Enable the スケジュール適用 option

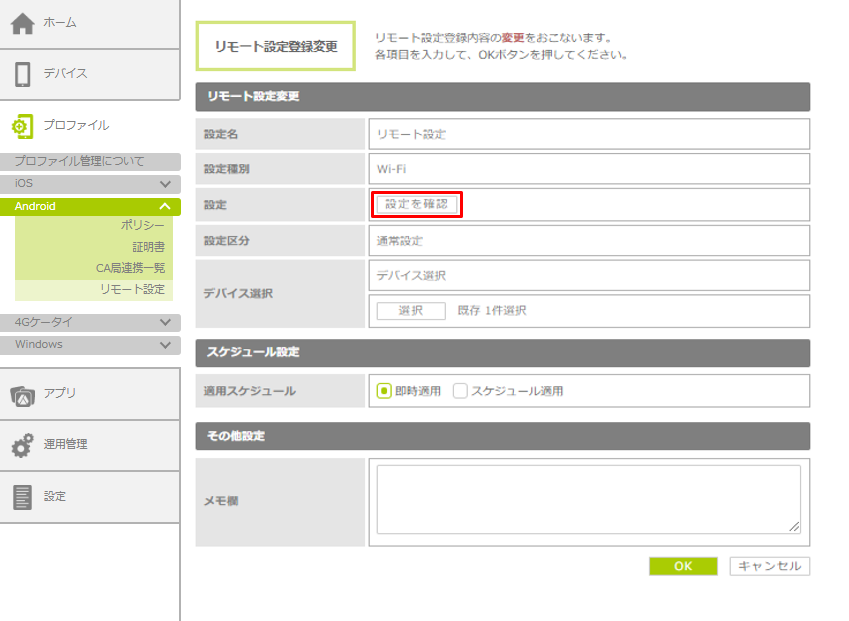point(460,391)
